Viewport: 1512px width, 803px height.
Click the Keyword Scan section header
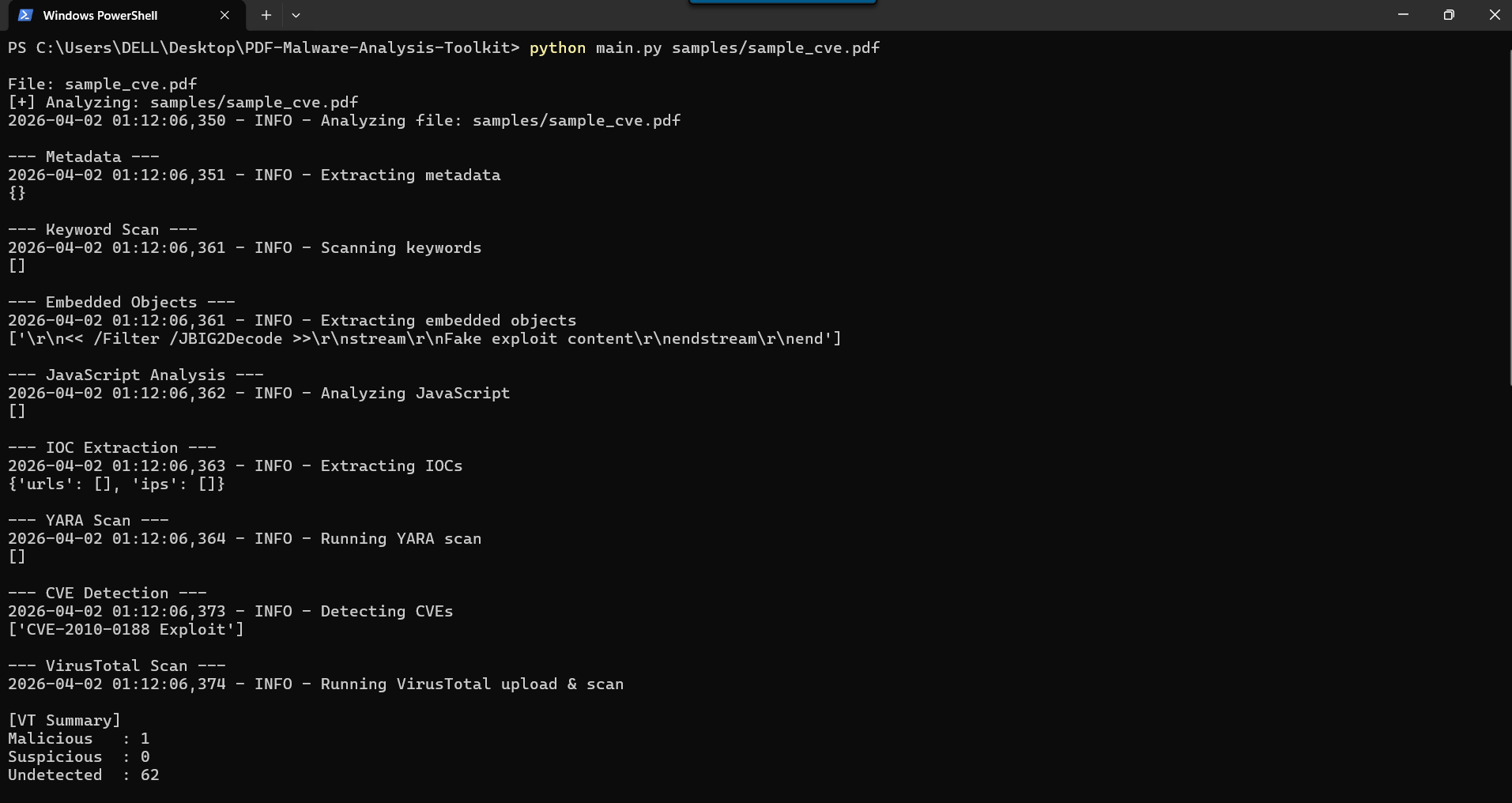pos(102,230)
